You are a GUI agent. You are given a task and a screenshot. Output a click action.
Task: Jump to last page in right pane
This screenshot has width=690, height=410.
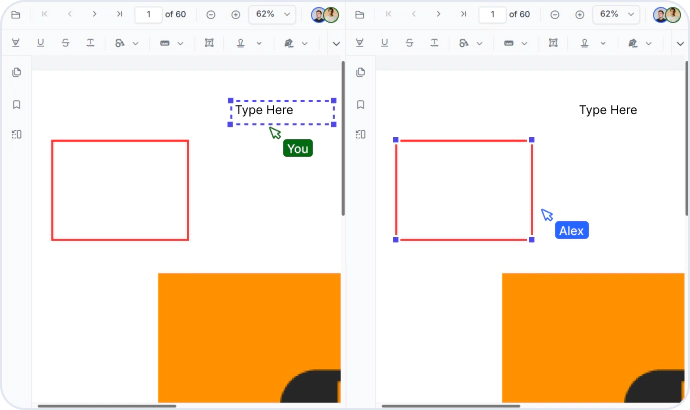463,14
